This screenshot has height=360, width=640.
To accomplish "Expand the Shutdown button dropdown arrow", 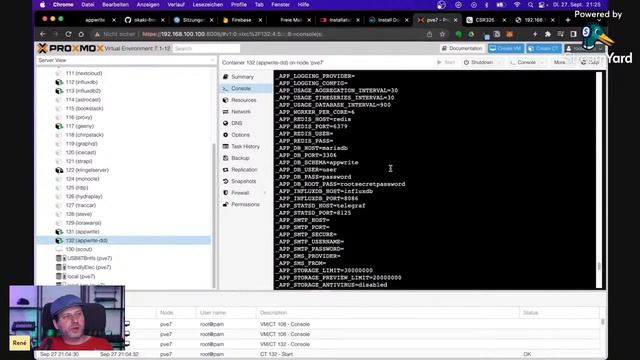I will coord(500,62).
